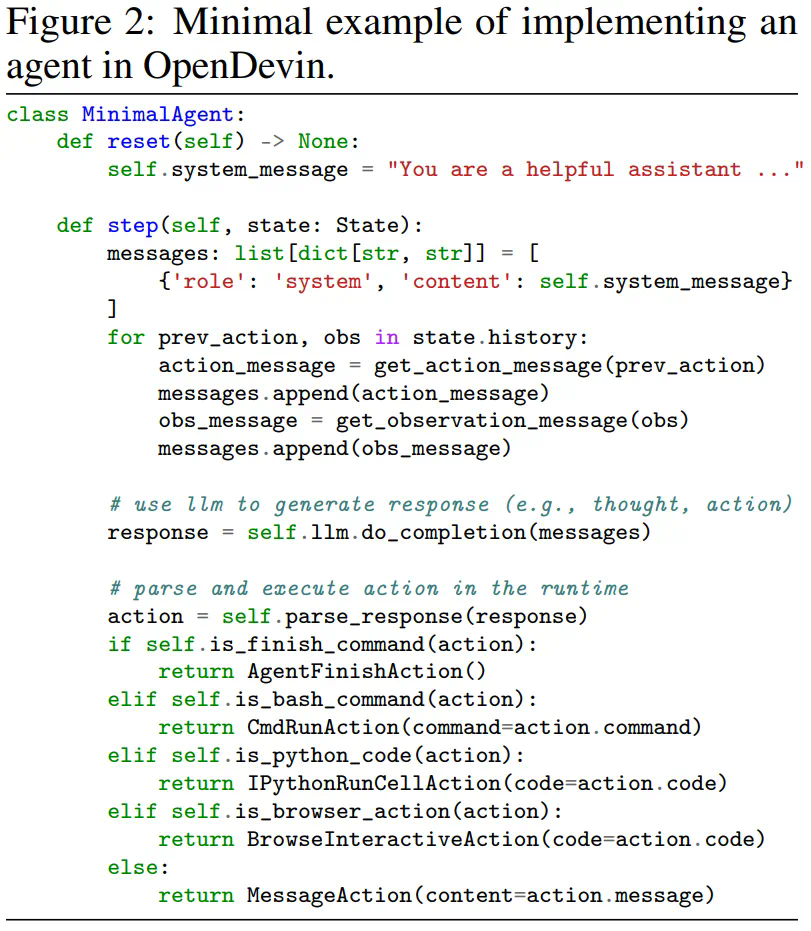
Task: Click the comment '# parse and execute action in the runtime'
Action: 369,588
